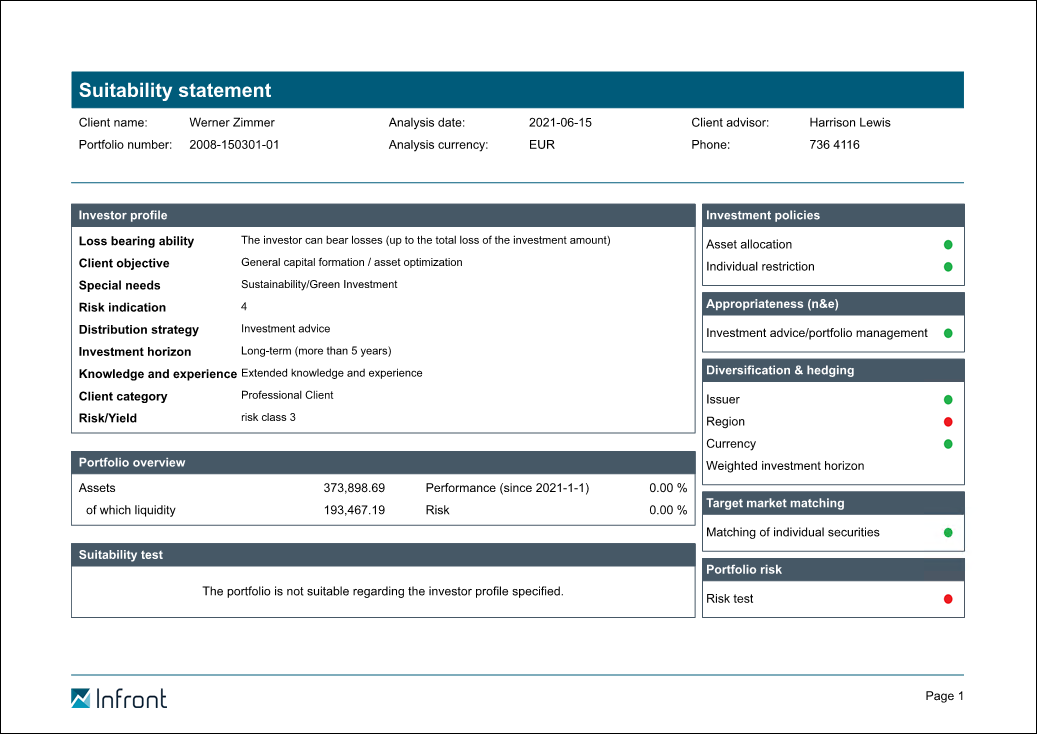The image size is (1037, 734).
Task: Click the Investment advice/portfolio management green dot
Action: [948, 333]
